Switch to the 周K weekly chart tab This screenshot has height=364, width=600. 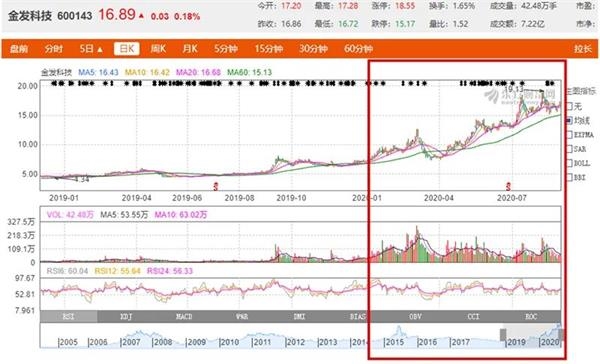pos(158,49)
